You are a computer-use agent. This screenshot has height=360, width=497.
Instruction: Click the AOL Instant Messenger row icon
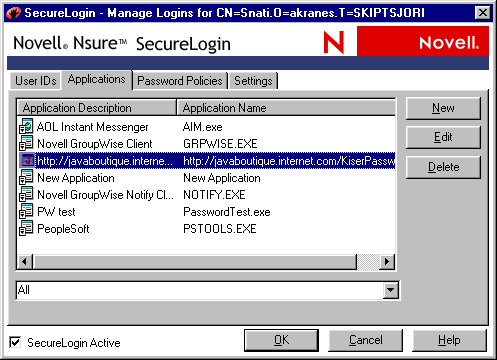coord(26,126)
